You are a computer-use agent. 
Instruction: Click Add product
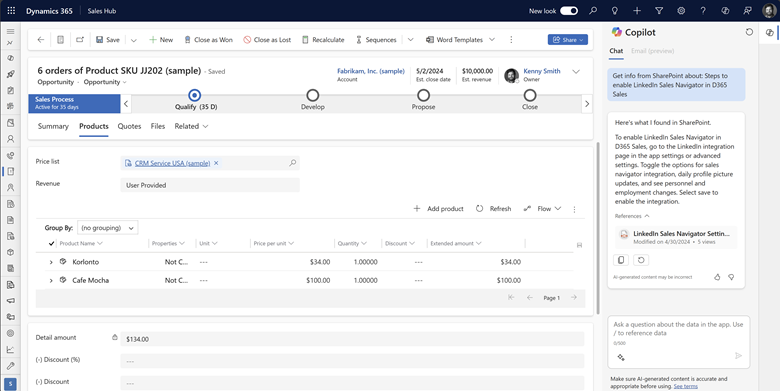pyautogui.click(x=438, y=209)
